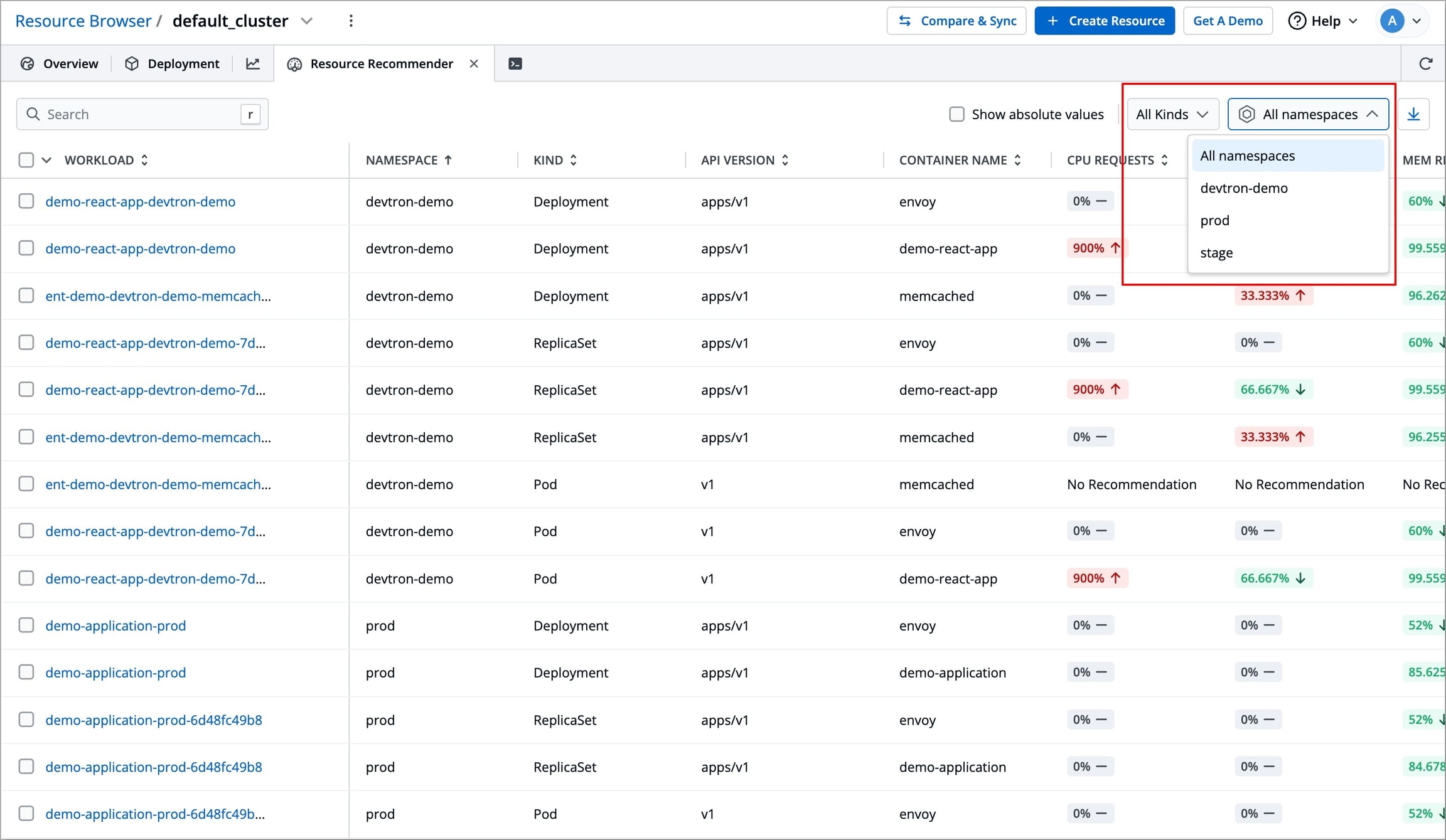The height and width of the screenshot is (840, 1446).
Task: Click the refresh icon at top right
Action: [1425, 63]
